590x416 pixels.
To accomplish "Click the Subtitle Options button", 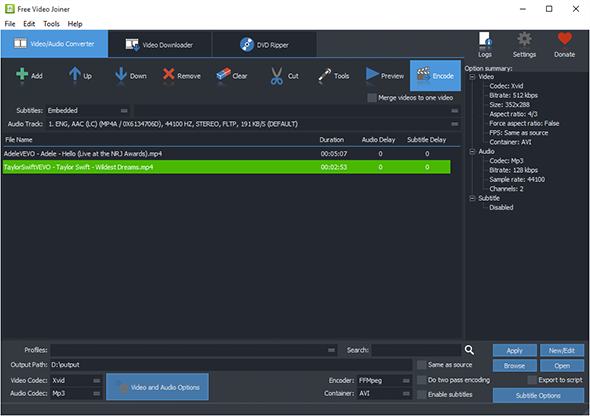I will pyautogui.click(x=538, y=395).
